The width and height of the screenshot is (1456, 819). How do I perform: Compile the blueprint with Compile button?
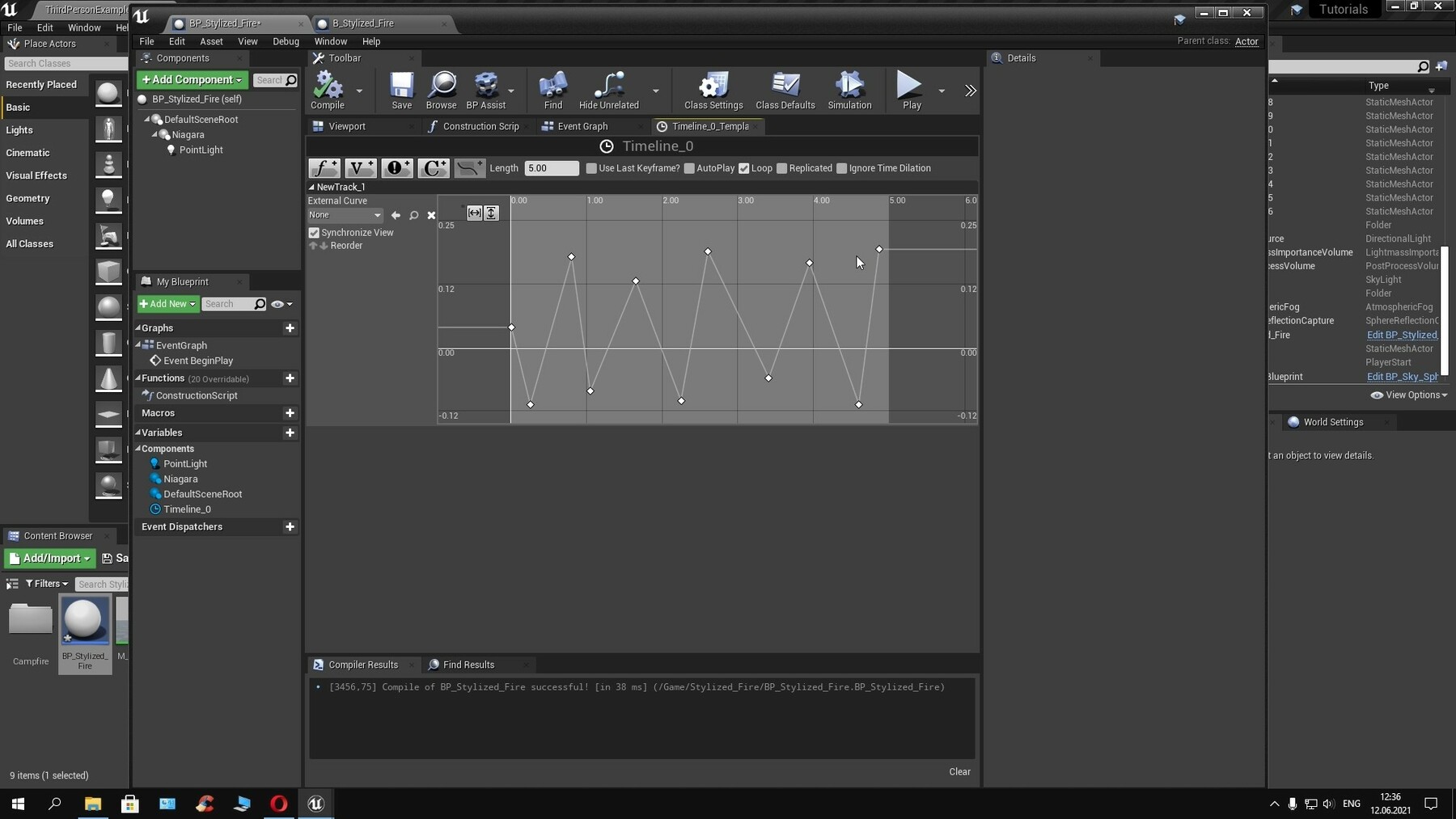tap(328, 91)
